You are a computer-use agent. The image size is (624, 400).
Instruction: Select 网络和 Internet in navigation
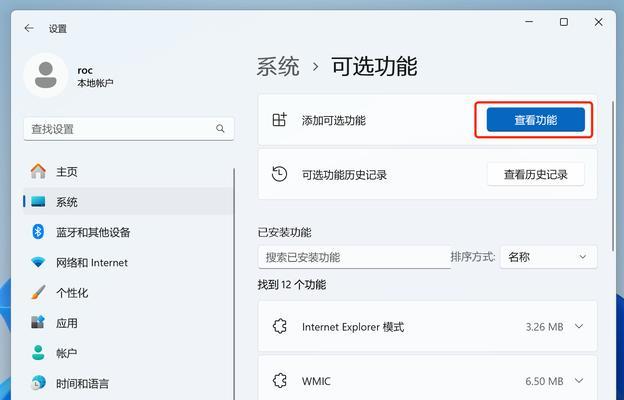92,263
